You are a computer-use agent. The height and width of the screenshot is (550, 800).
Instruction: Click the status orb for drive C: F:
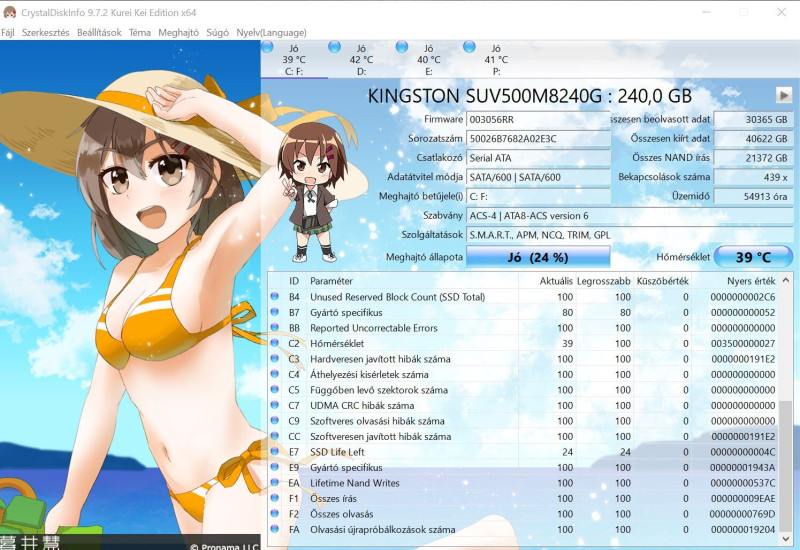coord(267,47)
